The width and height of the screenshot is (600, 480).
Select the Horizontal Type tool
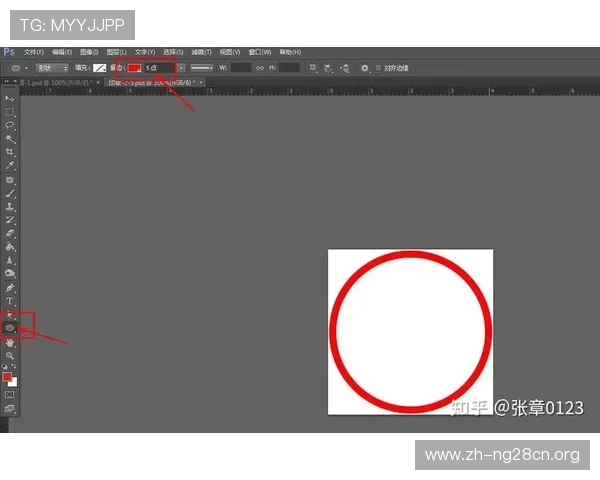click(10, 301)
